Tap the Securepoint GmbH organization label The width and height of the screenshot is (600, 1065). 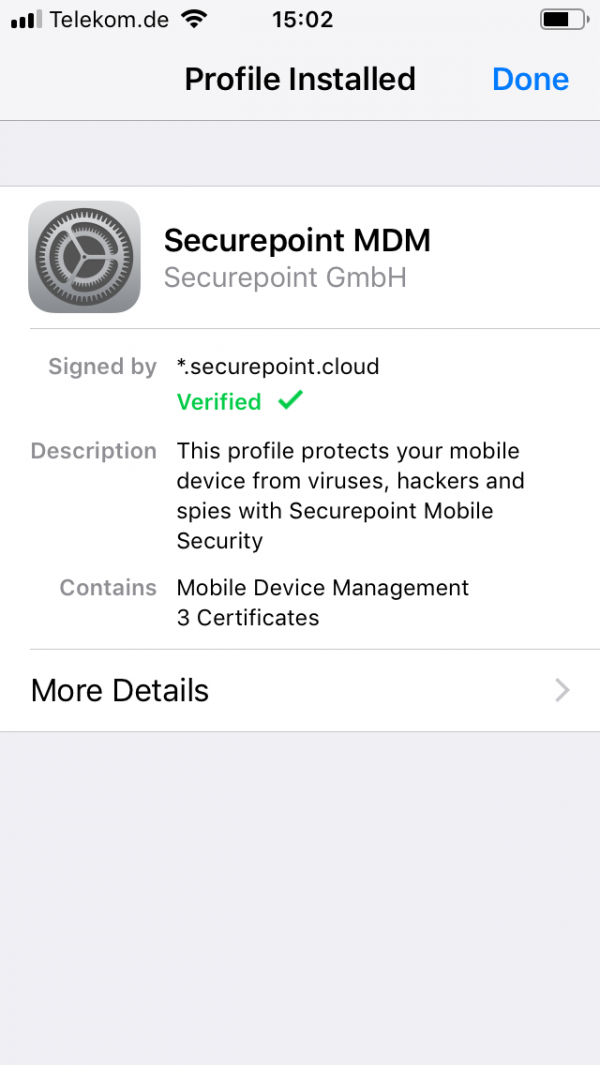[x=285, y=277]
